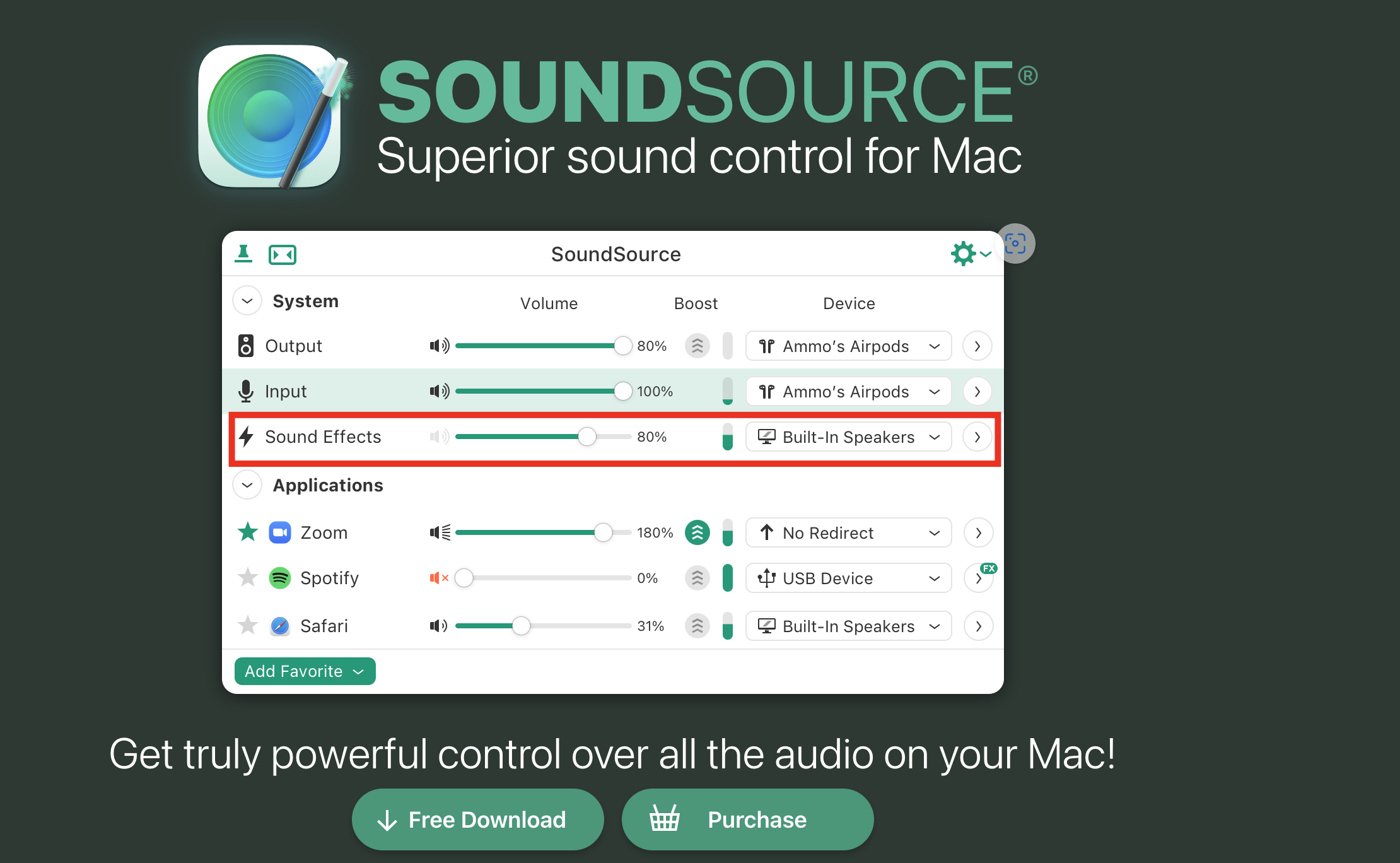This screenshot has height=863, width=1400.
Task: Click the Spotify level meter
Action: (x=728, y=578)
